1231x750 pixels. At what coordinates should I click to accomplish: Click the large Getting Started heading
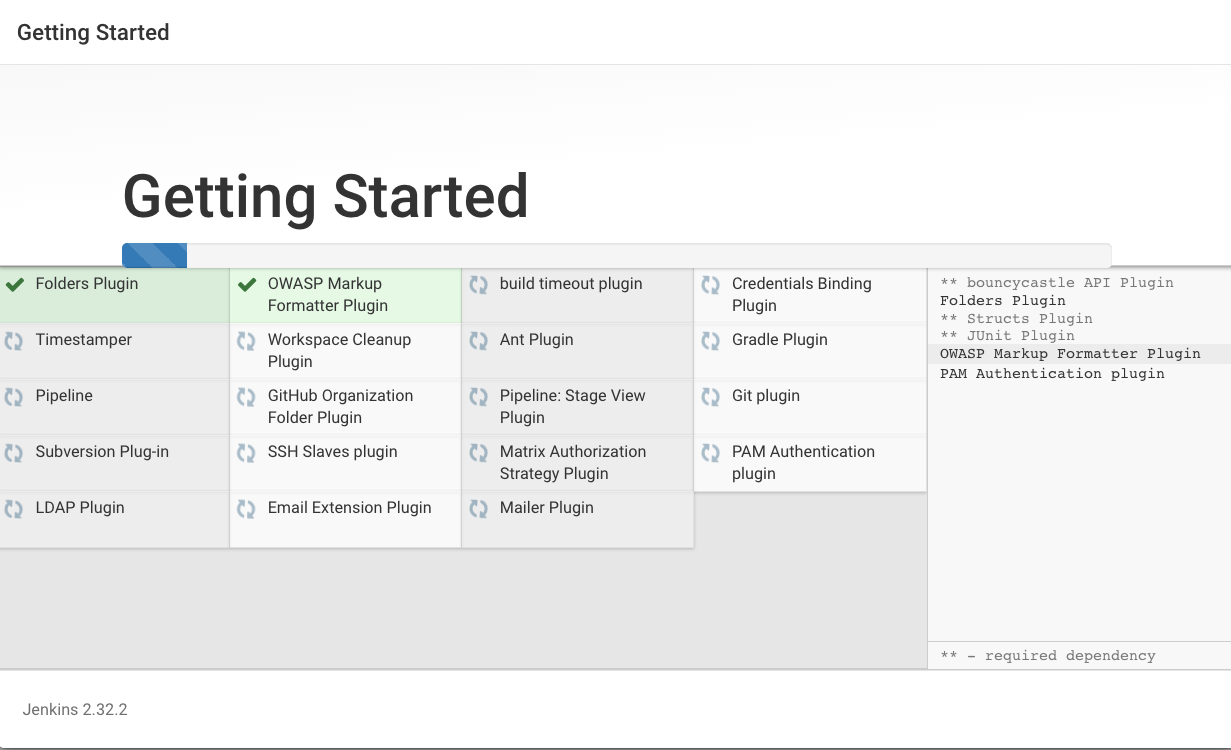coord(326,196)
